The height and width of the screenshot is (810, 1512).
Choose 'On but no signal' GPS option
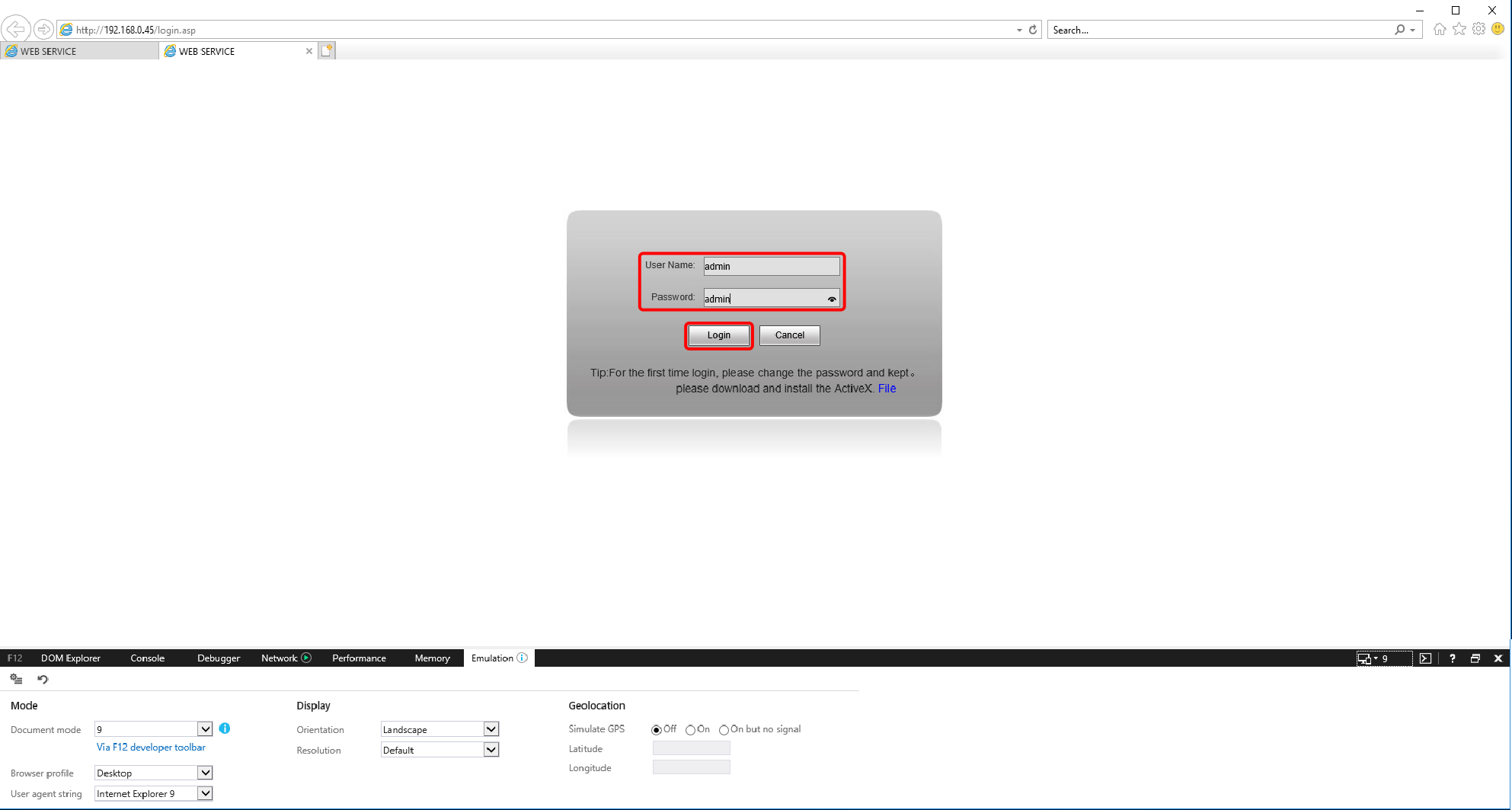point(724,730)
